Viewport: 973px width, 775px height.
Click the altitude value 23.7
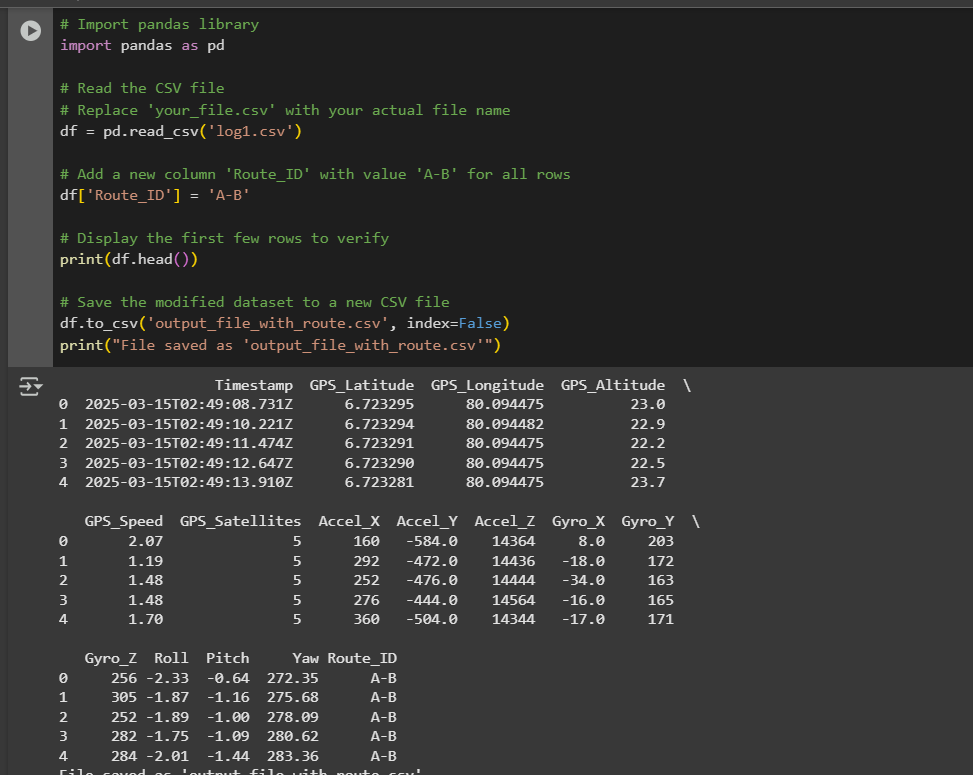point(648,483)
